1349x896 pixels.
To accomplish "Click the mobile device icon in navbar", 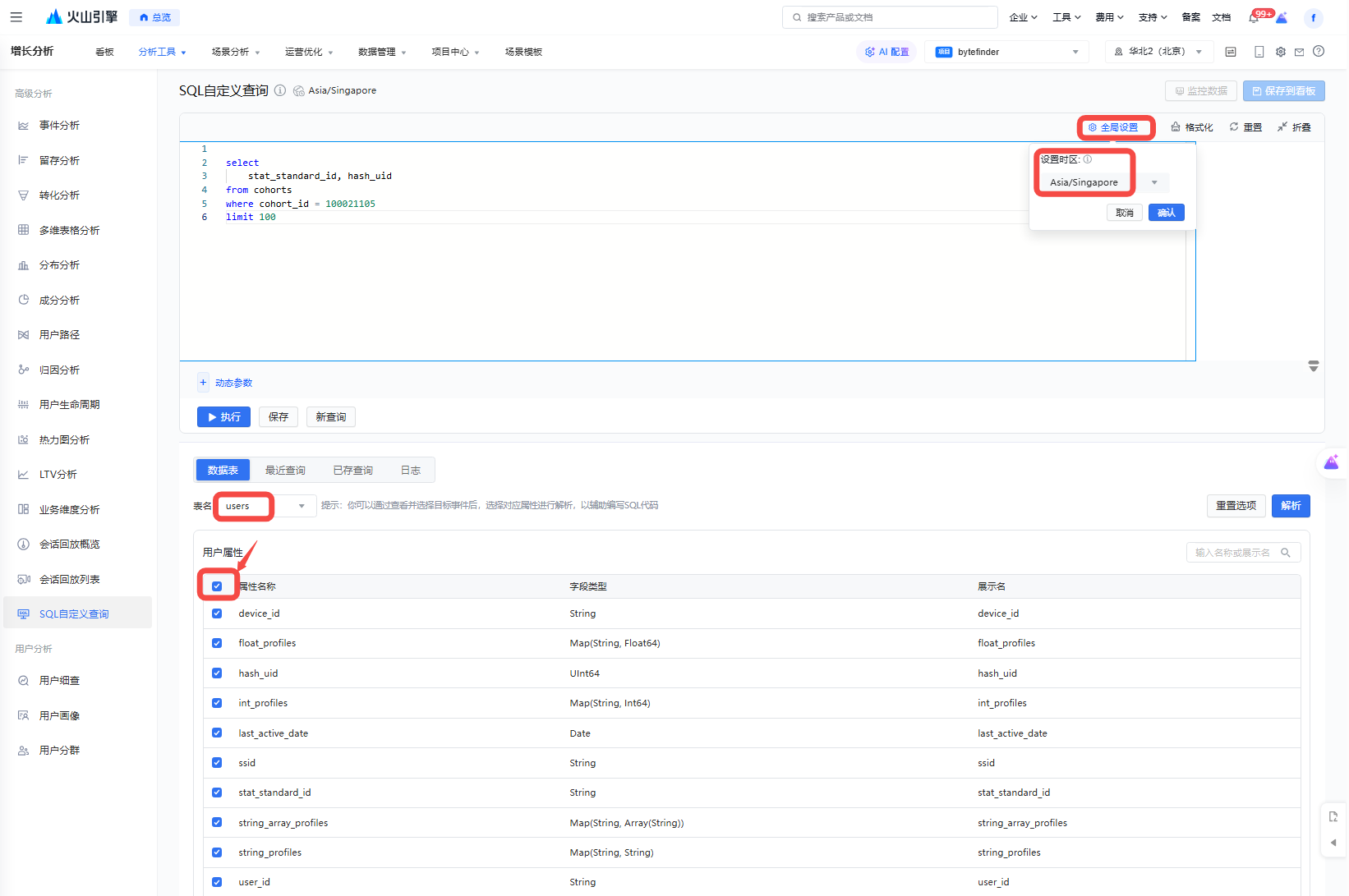I will [x=1259, y=52].
